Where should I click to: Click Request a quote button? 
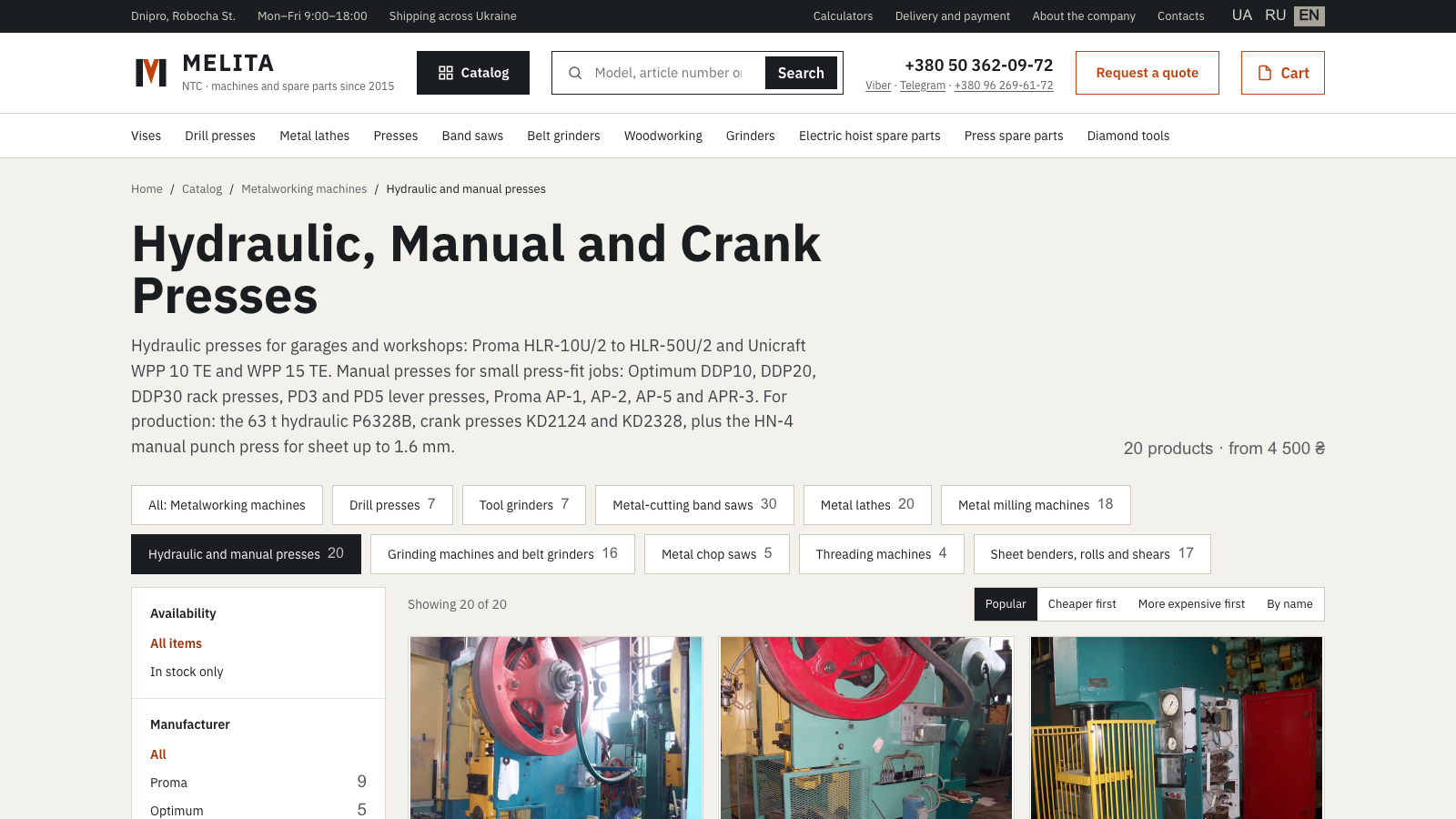click(x=1148, y=73)
